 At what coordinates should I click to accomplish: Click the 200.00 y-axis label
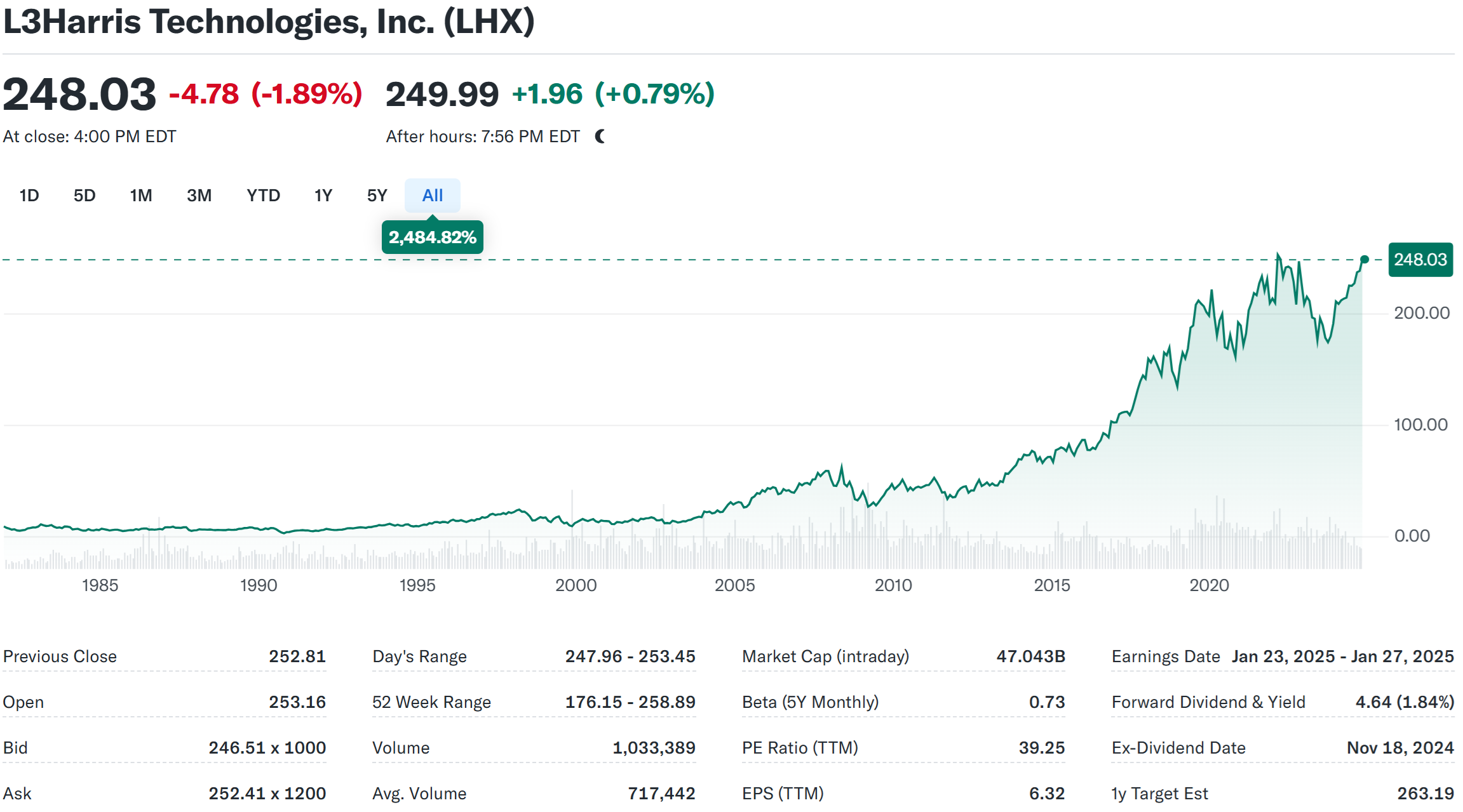[x=1422, y=313]
